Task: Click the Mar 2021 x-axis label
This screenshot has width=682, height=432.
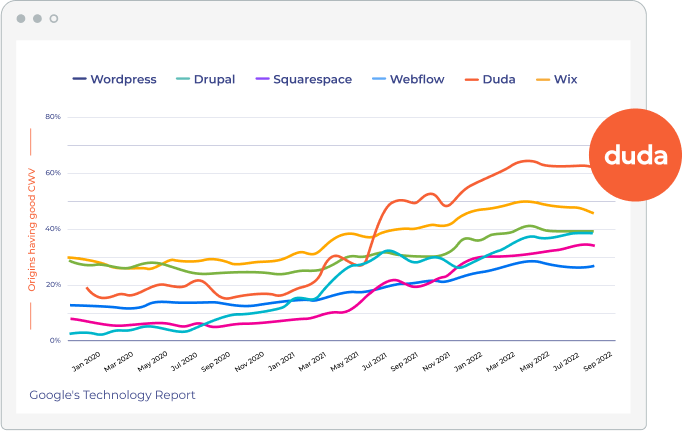Action: click(x=313, y=361)
